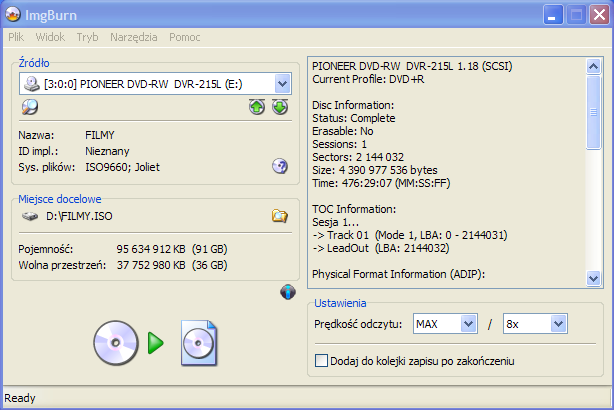
Task: Click the 'Ready' status bar text
Action: click(20, 398)
